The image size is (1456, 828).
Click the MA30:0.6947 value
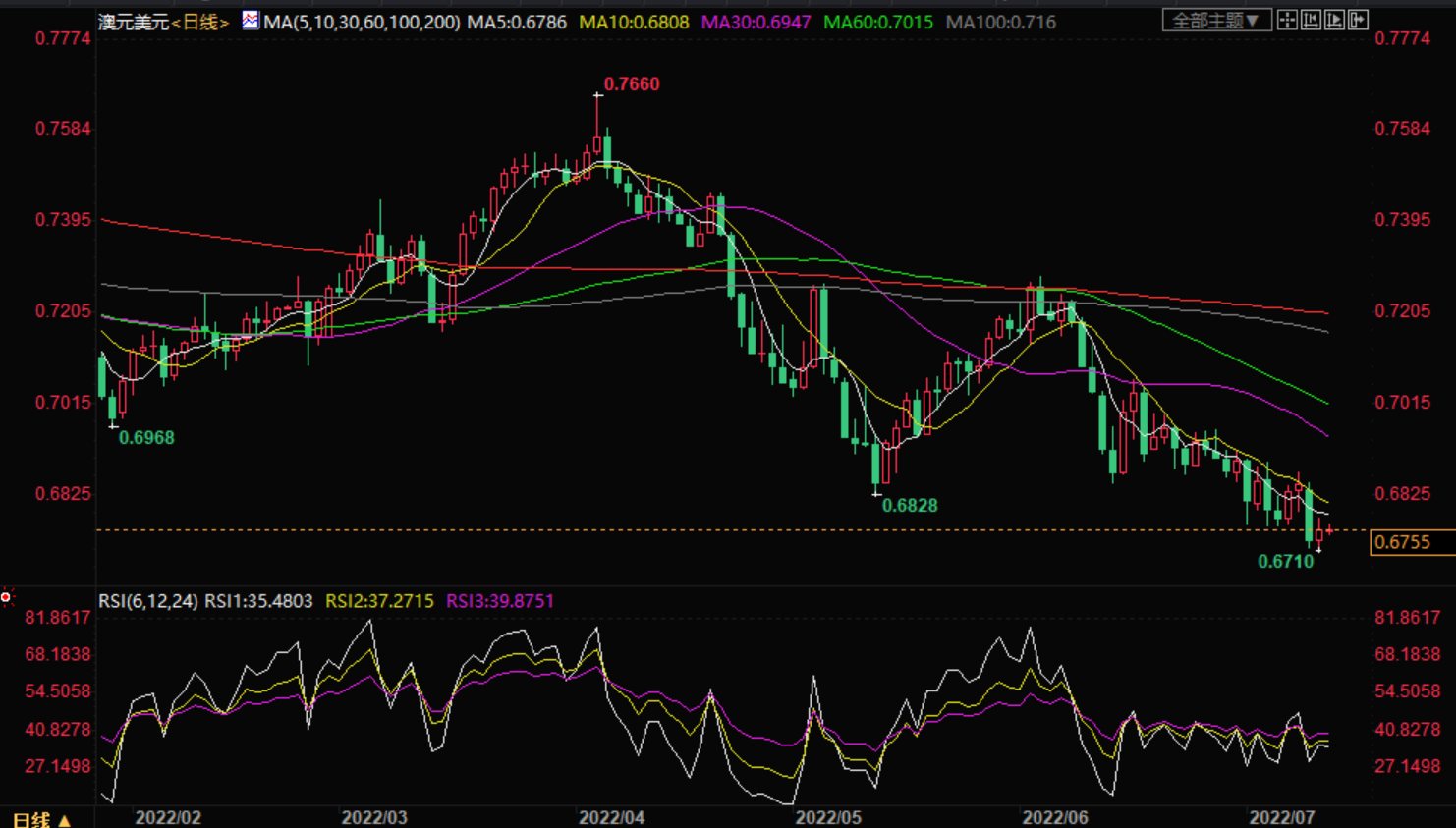click(x=756, y=22)
